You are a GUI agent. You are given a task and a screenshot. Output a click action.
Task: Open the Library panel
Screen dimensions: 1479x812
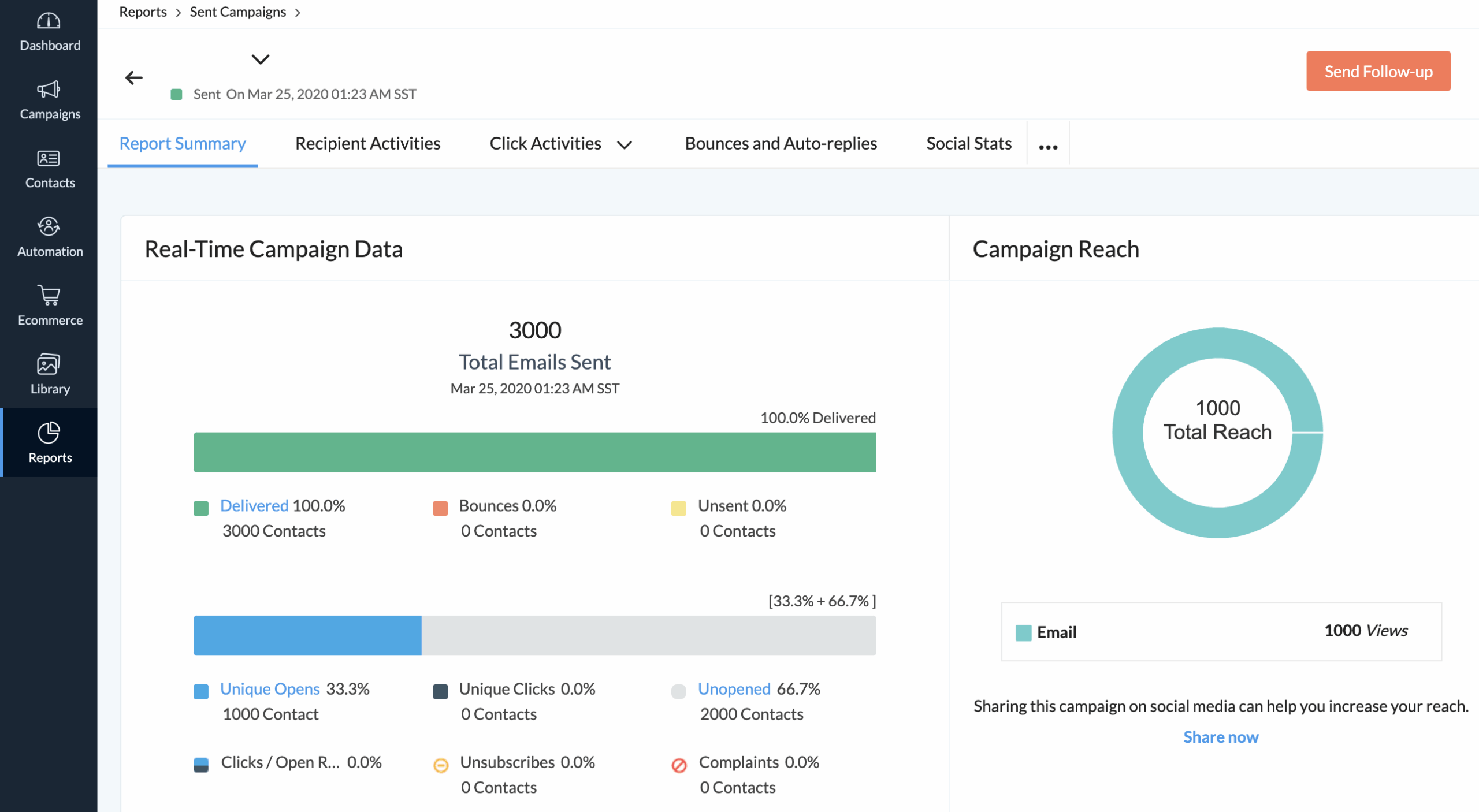[49, 373]
